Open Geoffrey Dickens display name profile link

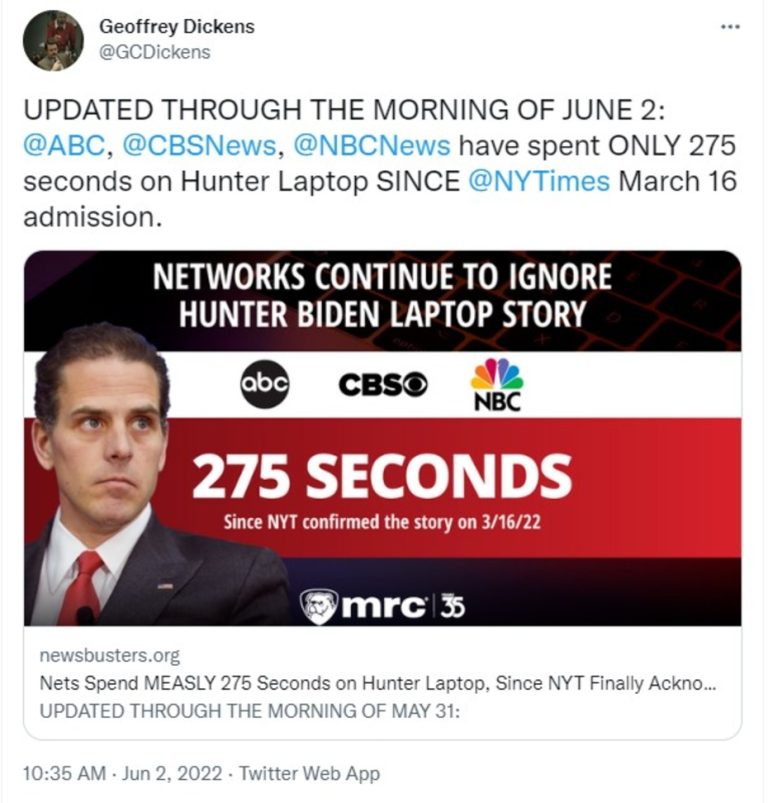tap(176, 27)
